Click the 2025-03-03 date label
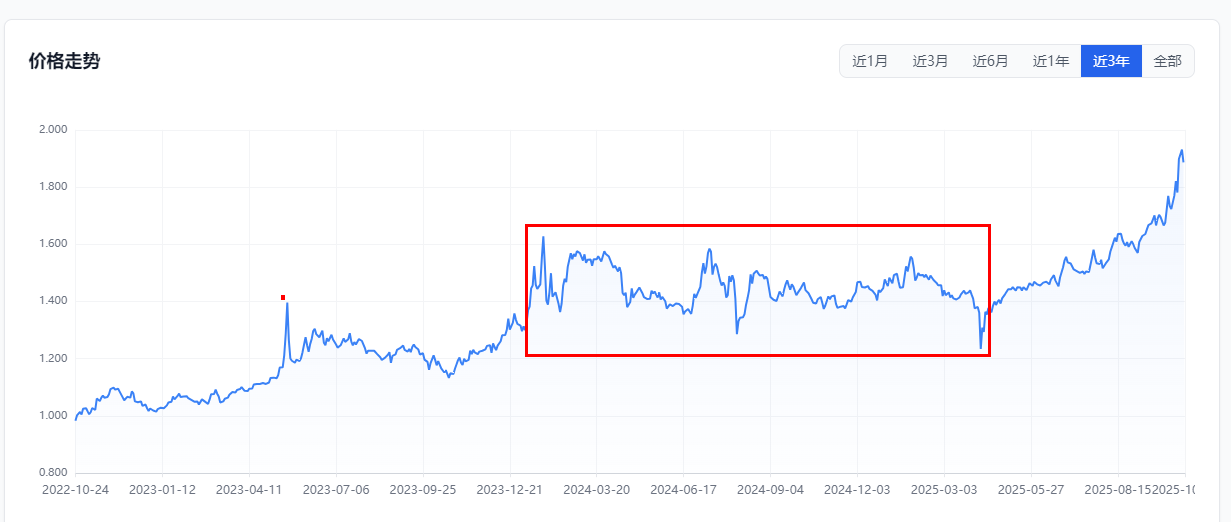The image size is (1231, 522). click(944, 490)
